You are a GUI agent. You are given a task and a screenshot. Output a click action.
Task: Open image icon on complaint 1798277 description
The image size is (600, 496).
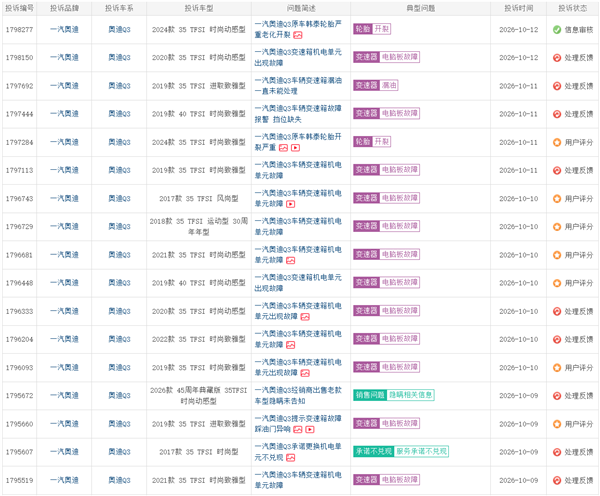tap(298, 35)
